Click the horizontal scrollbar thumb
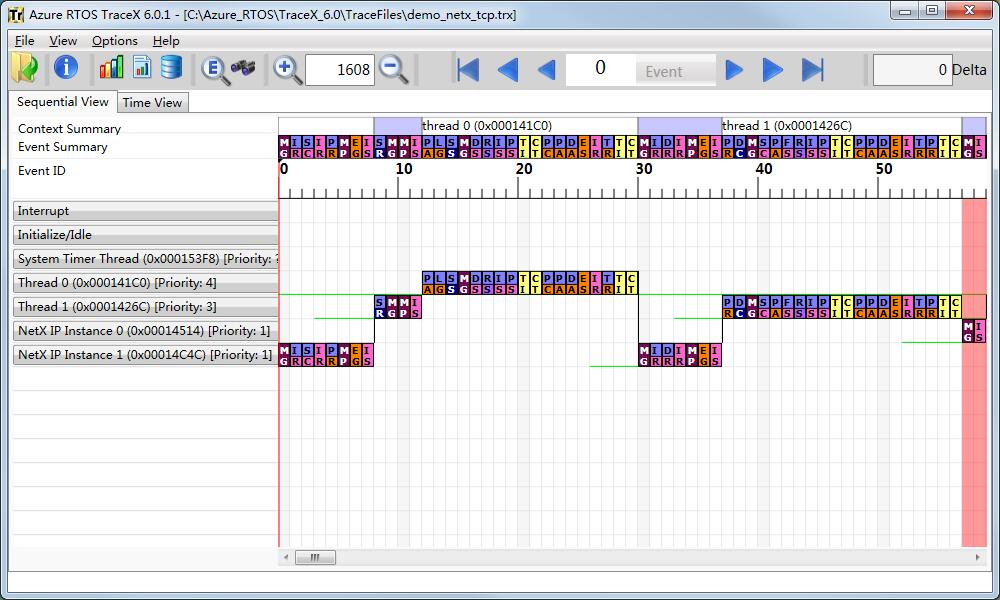 click(315, 557)
